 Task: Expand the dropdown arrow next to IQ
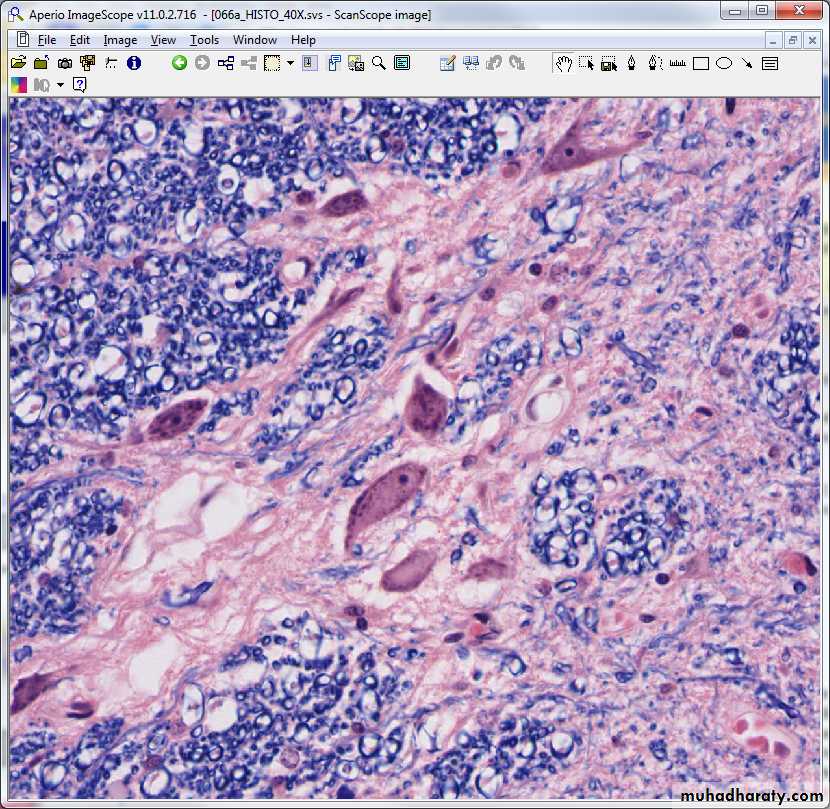click(60, 85)
